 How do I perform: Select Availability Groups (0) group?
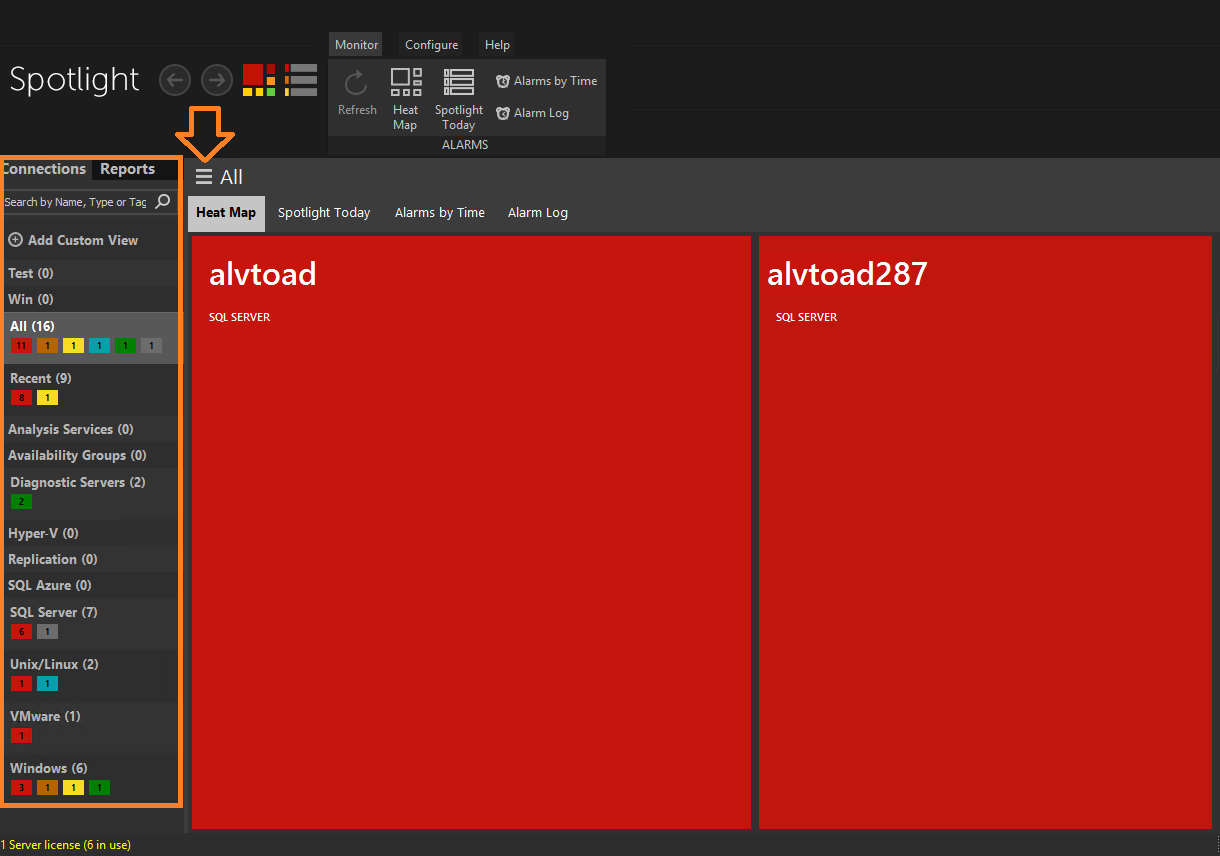92,455
